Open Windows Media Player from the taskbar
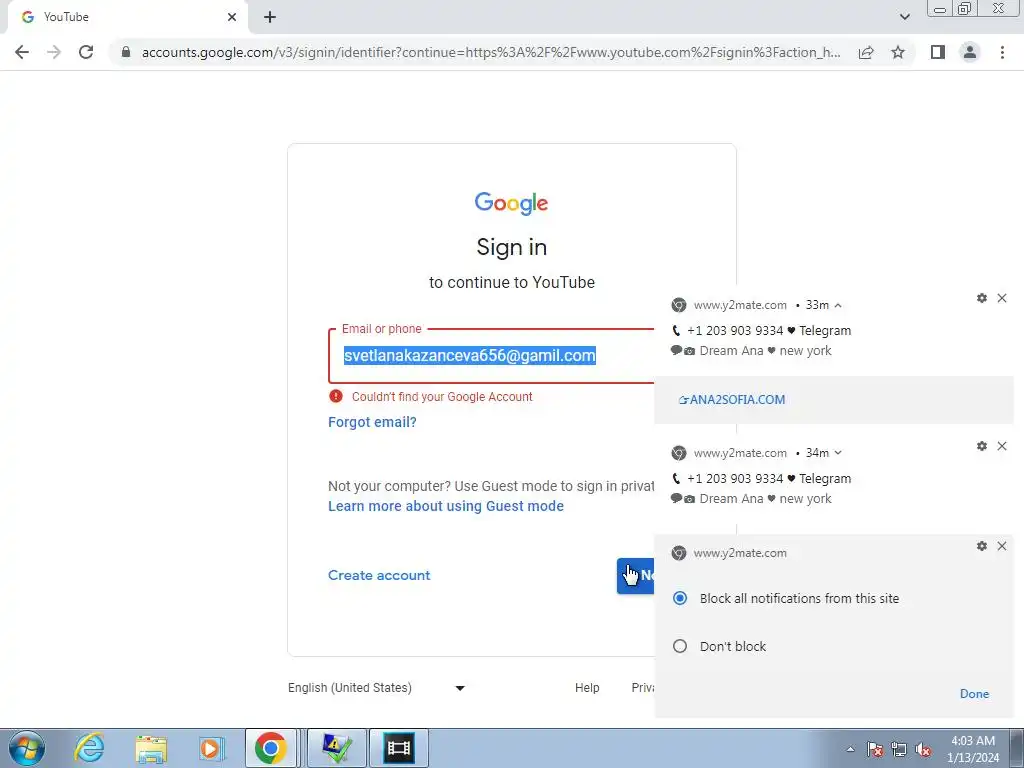Viewport: 1024px width, 768px height. [211, 748]
